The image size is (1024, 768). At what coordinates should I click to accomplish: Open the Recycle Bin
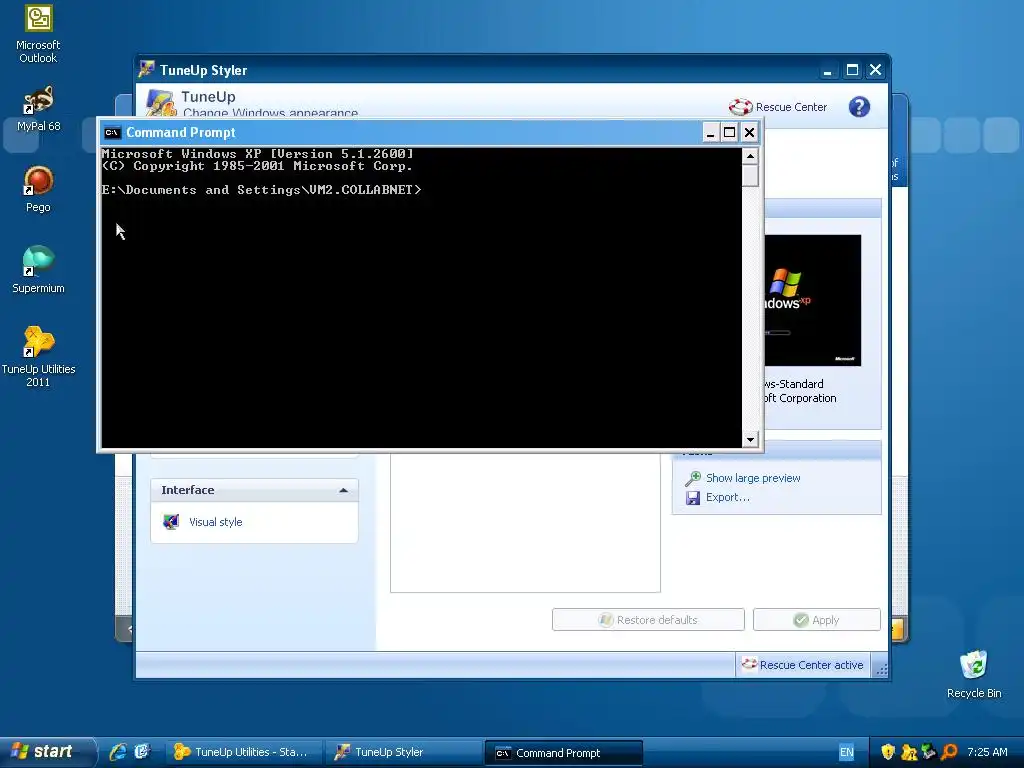974,674
